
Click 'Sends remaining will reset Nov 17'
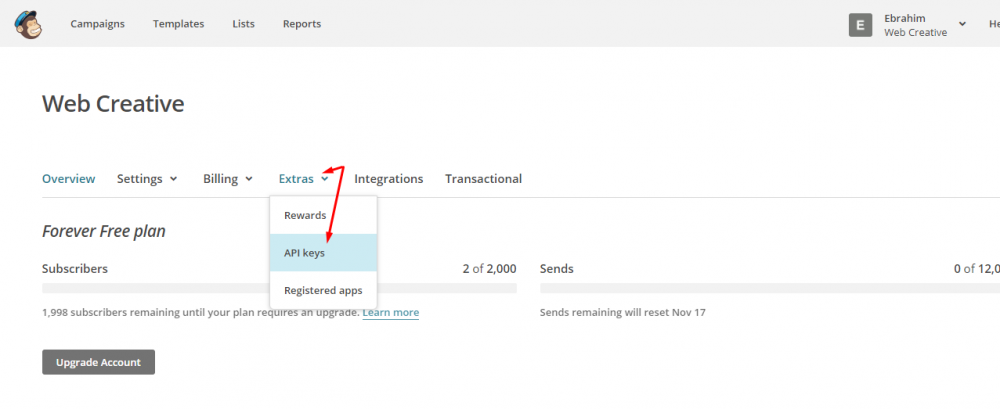point(622,313)
